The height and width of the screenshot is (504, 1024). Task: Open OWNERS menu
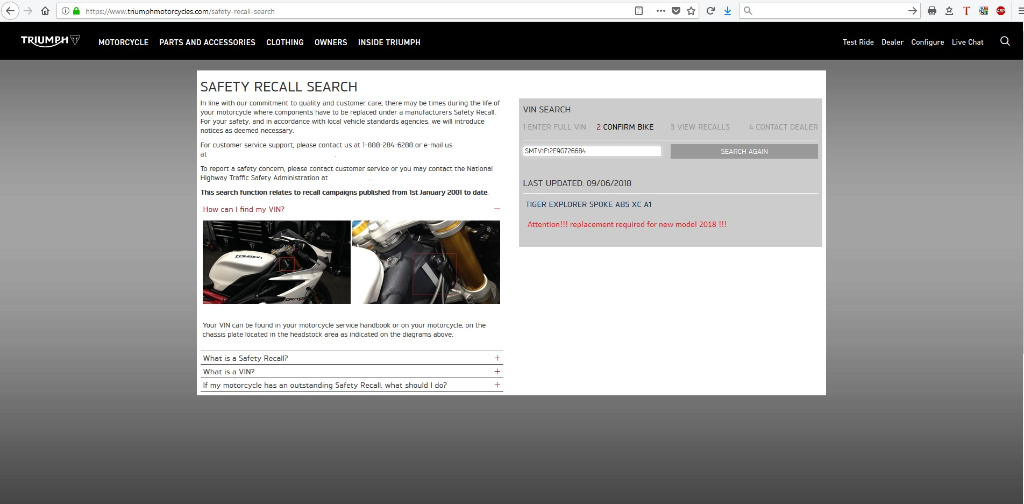[x=330, y=42]
